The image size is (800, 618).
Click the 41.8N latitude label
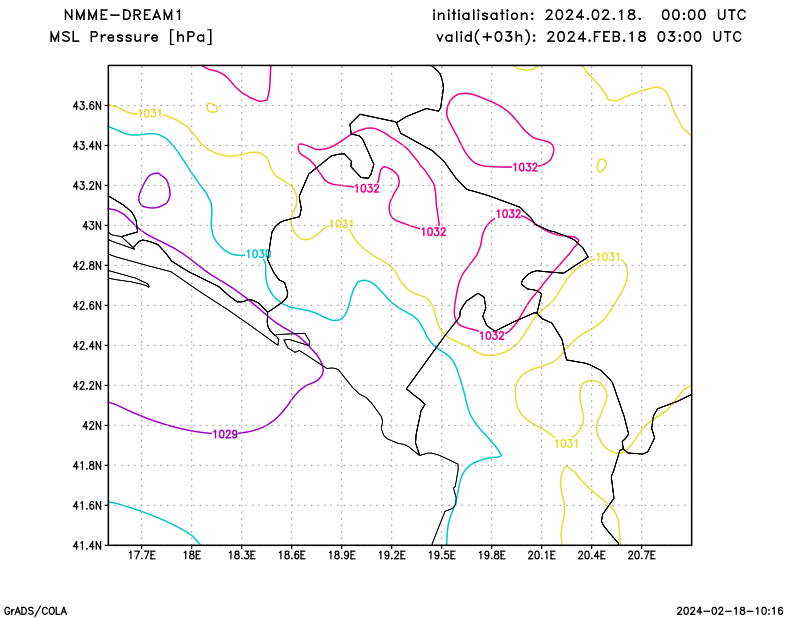point(87,465)
